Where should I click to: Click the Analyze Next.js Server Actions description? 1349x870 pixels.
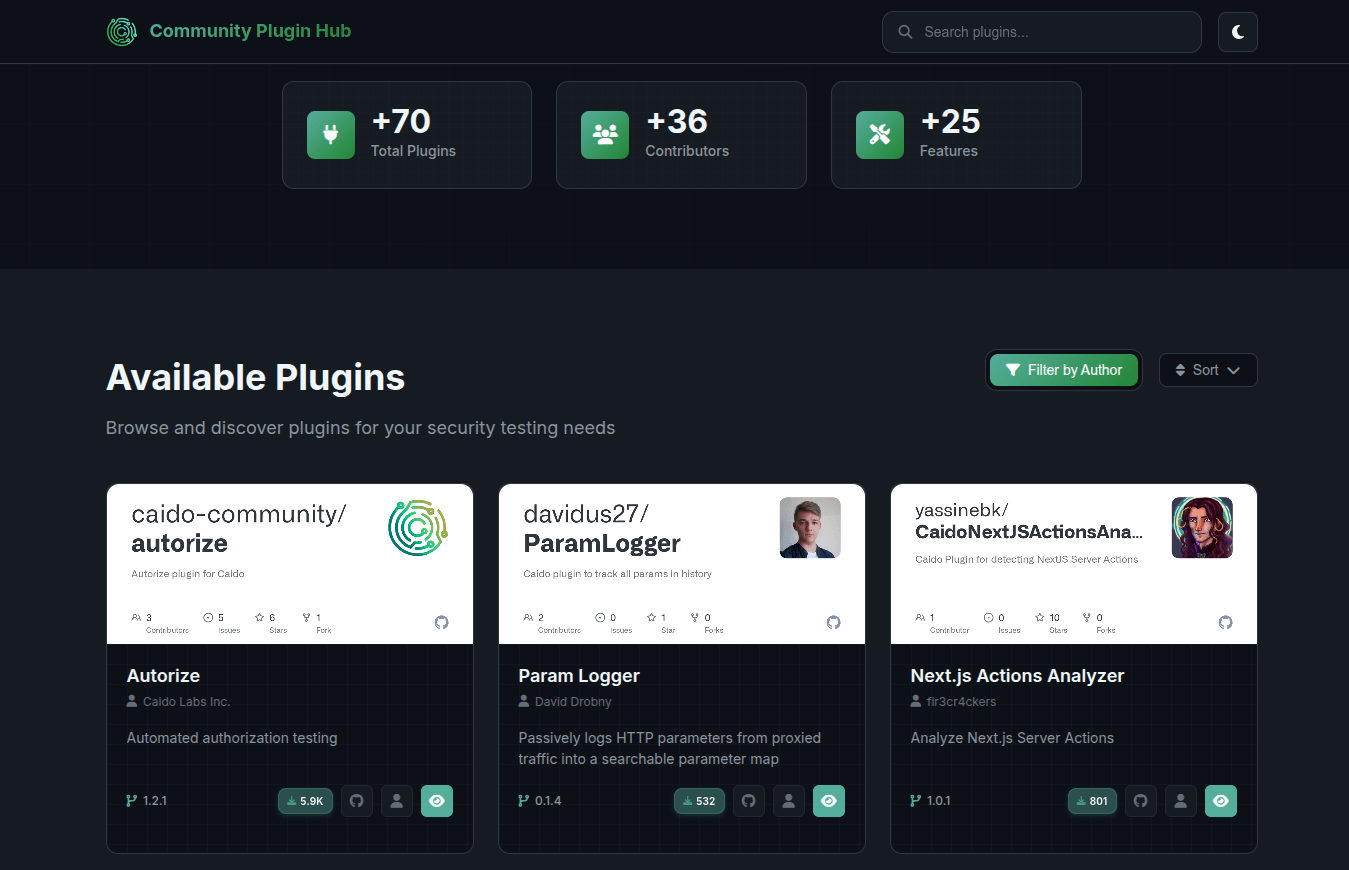click(1012, 738)
